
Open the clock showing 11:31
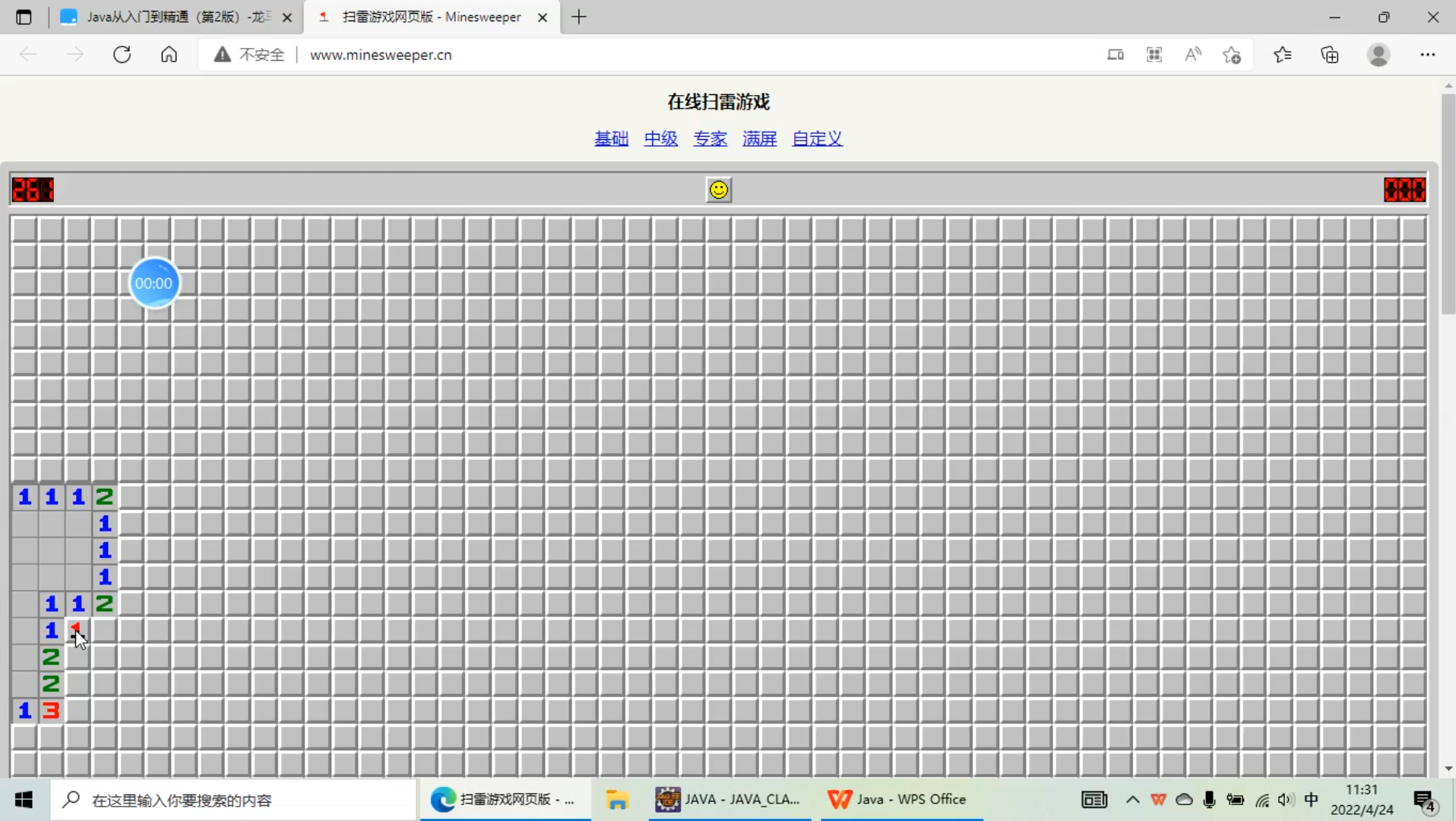click(1362, 800)
